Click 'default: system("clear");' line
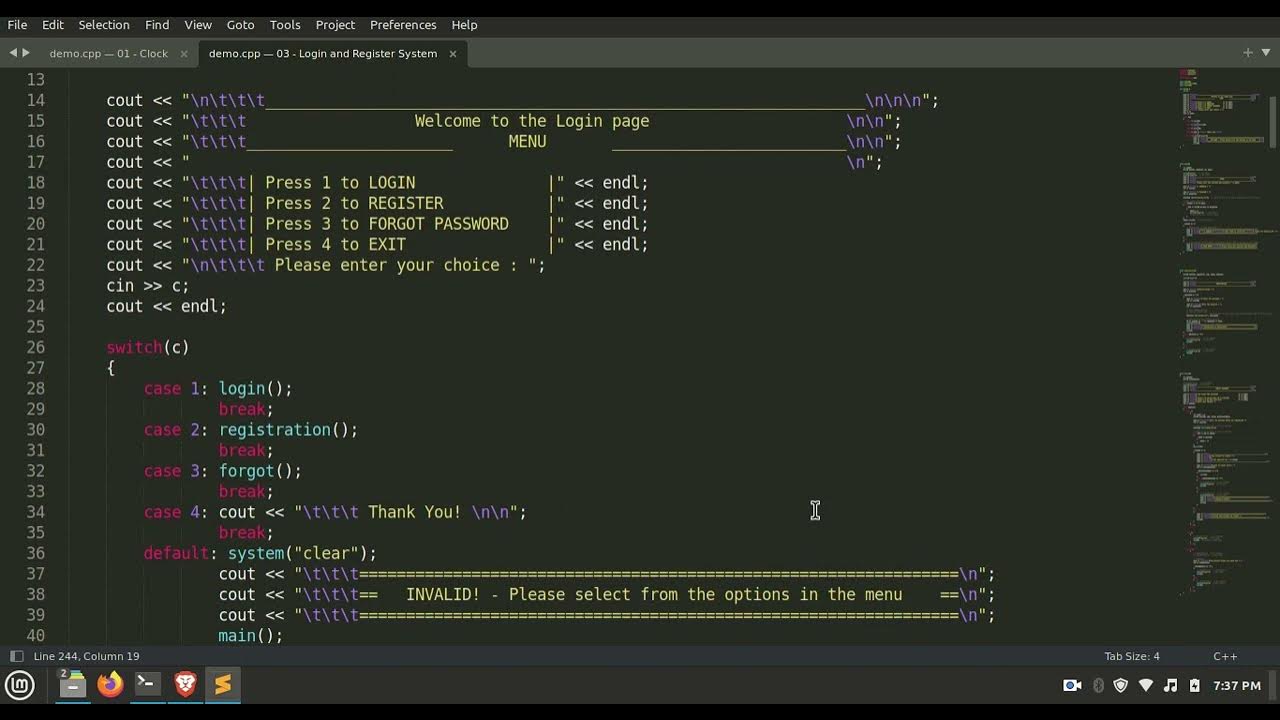Screen dimensions: 1280x720 tap(260, 553)
